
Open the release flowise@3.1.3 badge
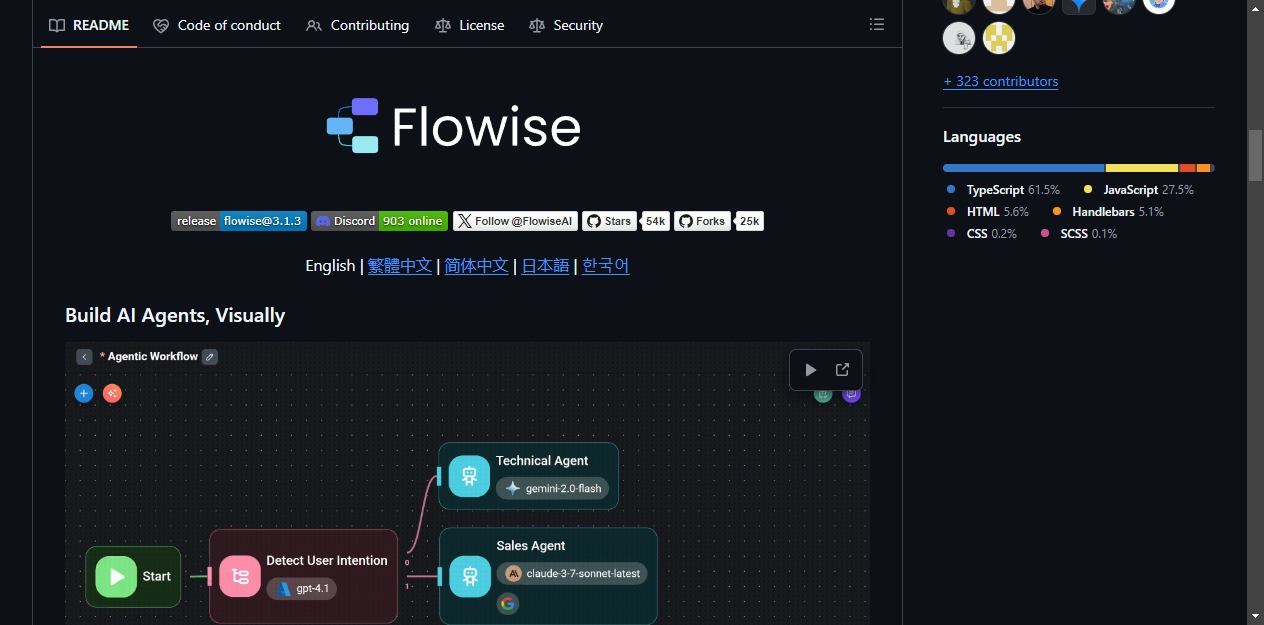click(x=239, y=221)
